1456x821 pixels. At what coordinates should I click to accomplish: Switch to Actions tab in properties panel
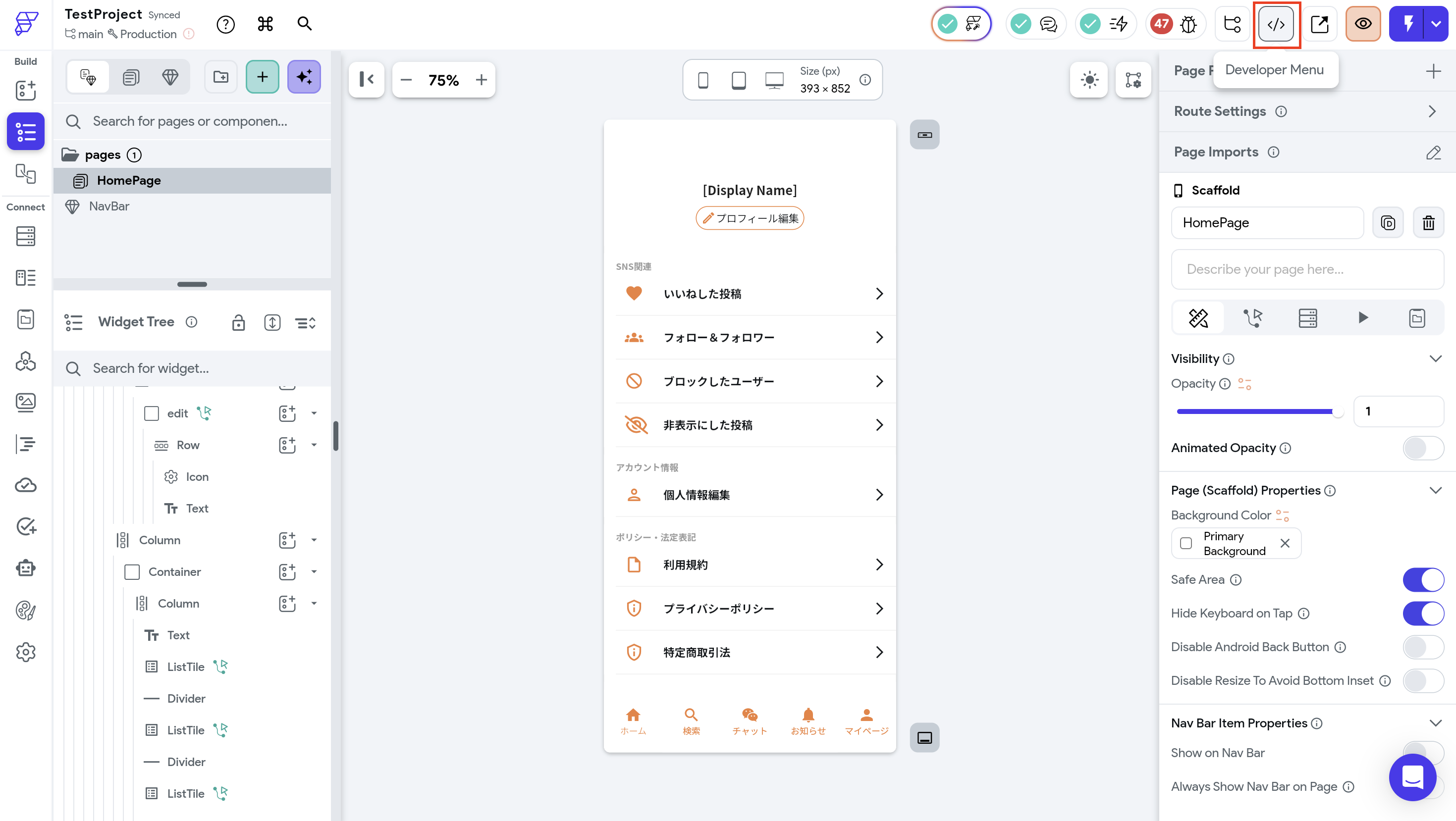(1253, 318)
